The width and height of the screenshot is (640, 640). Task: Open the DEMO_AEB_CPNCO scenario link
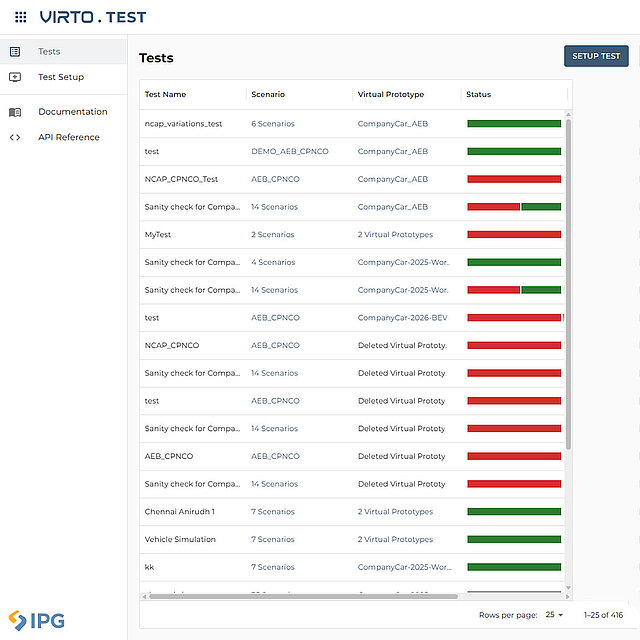click(x=289, y=152)
